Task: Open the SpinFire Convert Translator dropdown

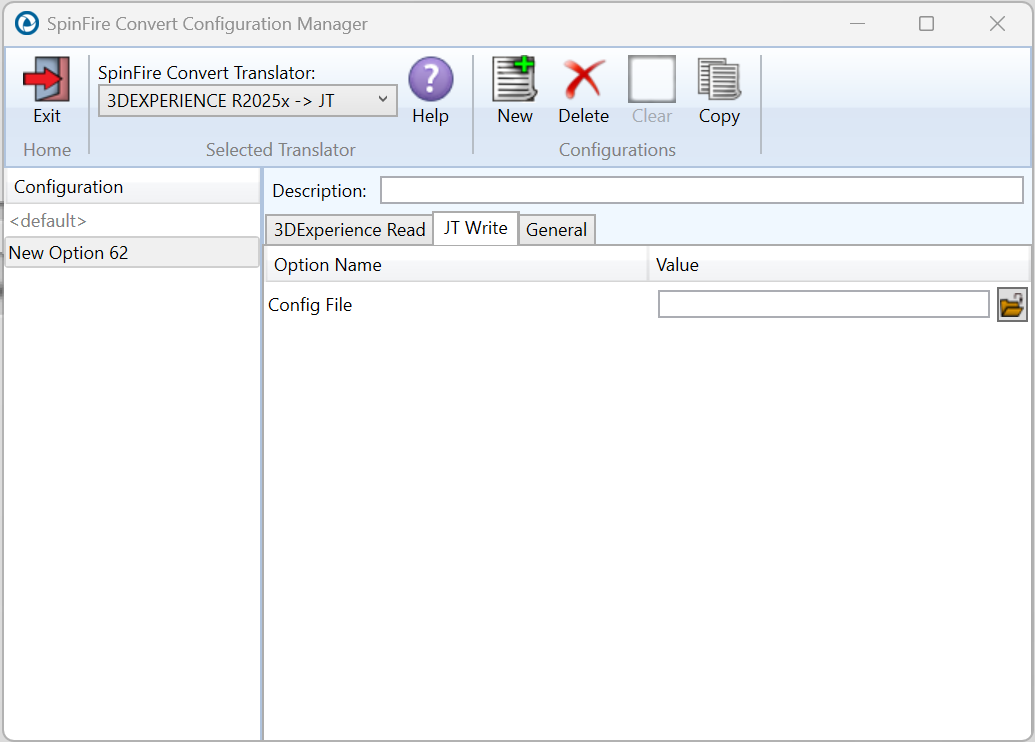Action: click(x=248, y=100)
